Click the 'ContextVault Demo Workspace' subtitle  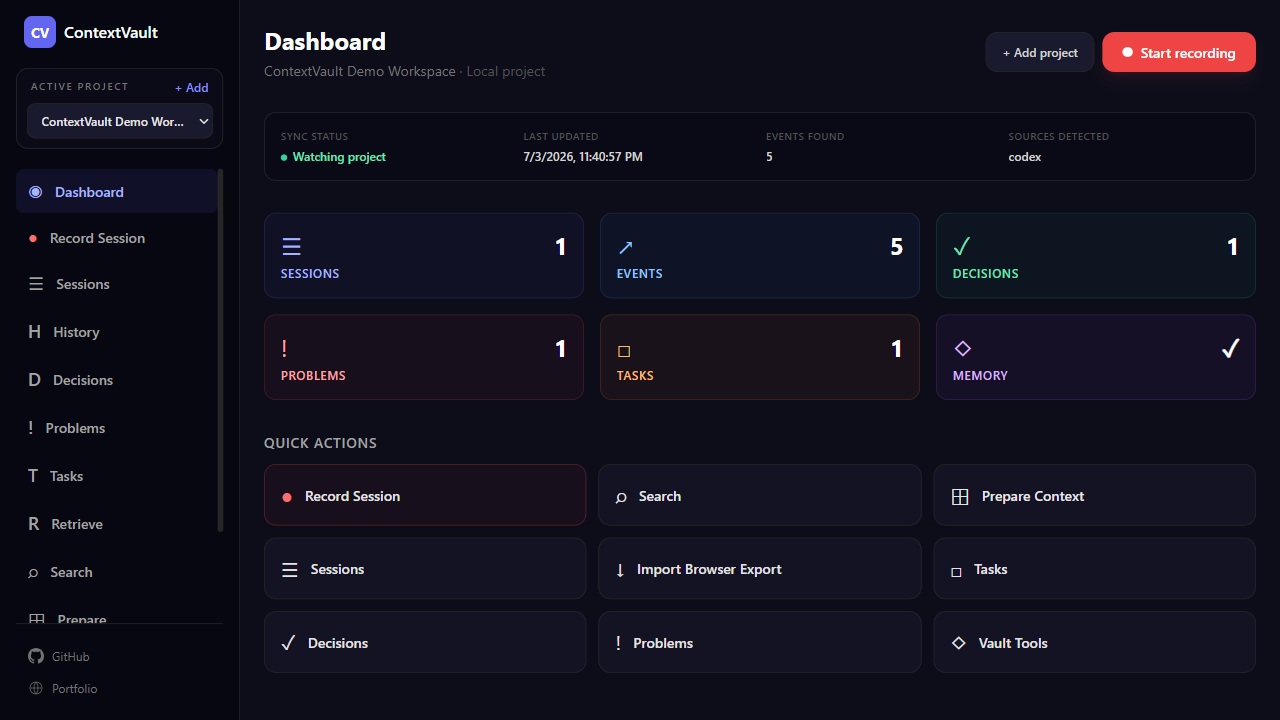pyautogui.click(x=360, y=72)
